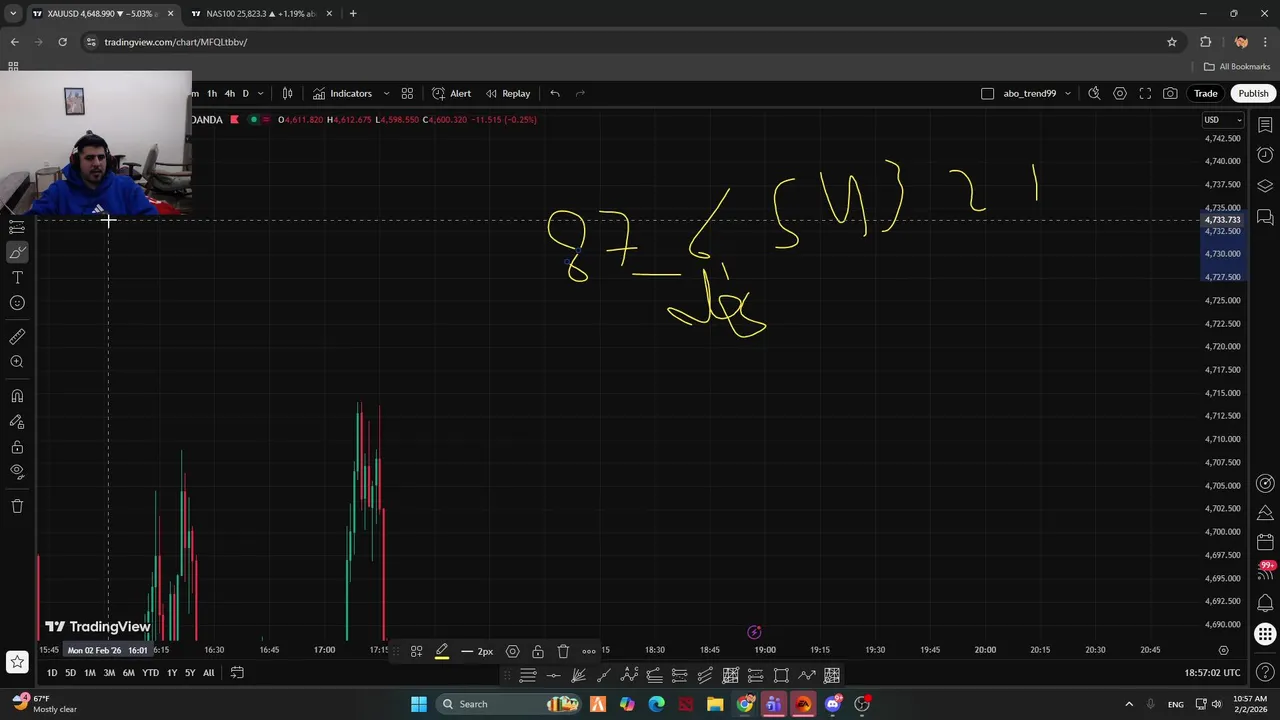Viewport: 1280px width, 720px height.
Task: Select the ruler Measure tool
Action: click(17, 337)
